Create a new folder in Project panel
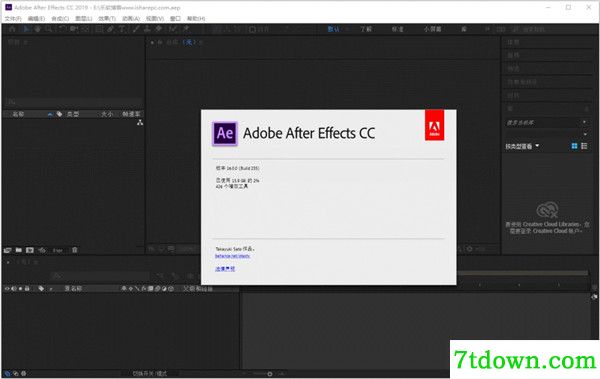This screenshot has height=379, width=600. click(18, 250)
